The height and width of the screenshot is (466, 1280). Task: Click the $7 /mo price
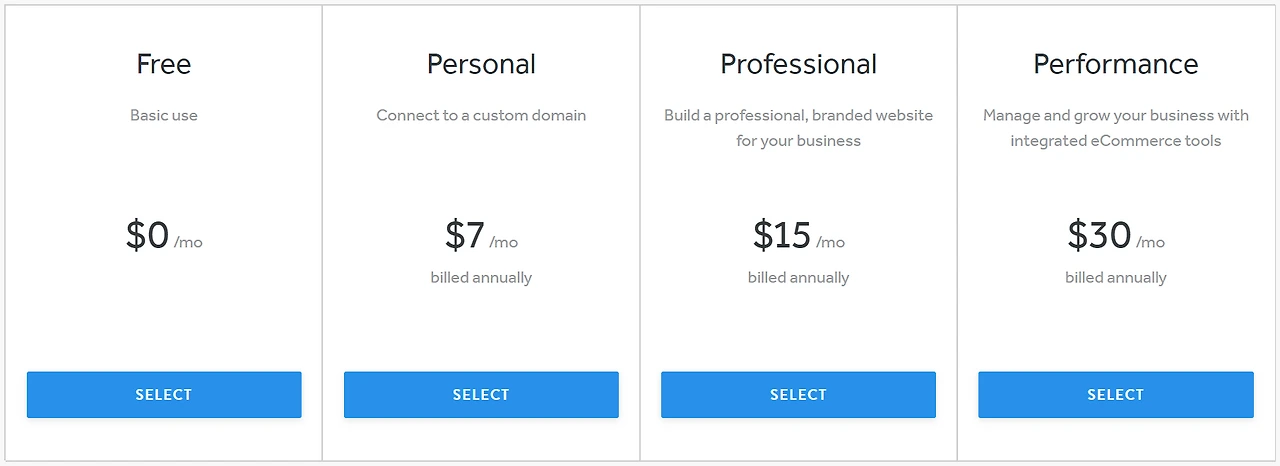(x=481, y=235)
